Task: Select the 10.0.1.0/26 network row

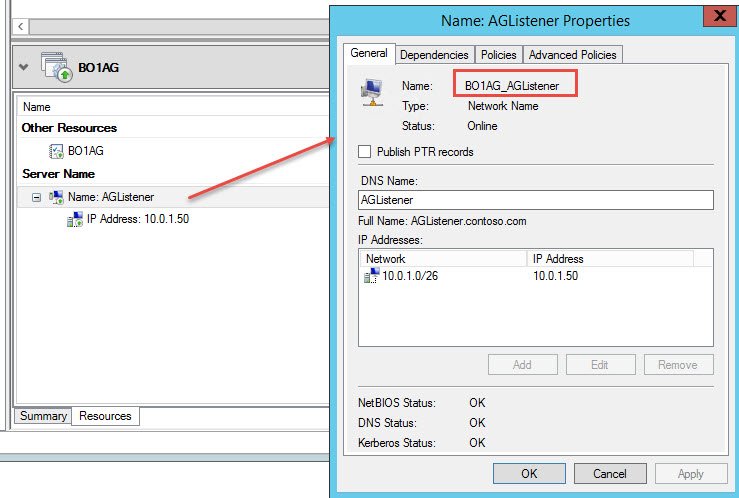Action: pyautogui.click(x=535, y=276)
